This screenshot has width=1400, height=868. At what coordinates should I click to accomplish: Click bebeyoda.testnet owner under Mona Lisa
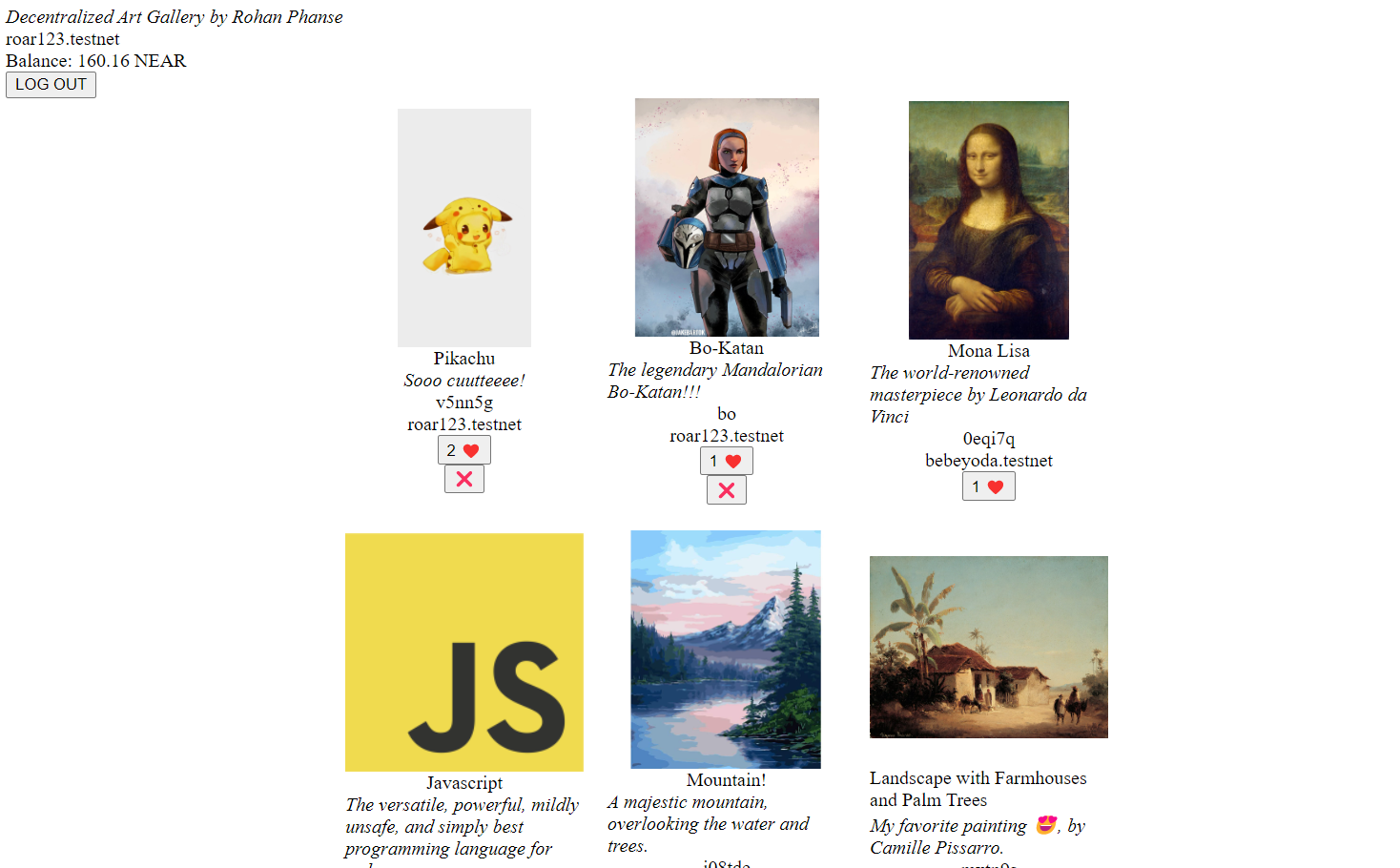(988, 461)
